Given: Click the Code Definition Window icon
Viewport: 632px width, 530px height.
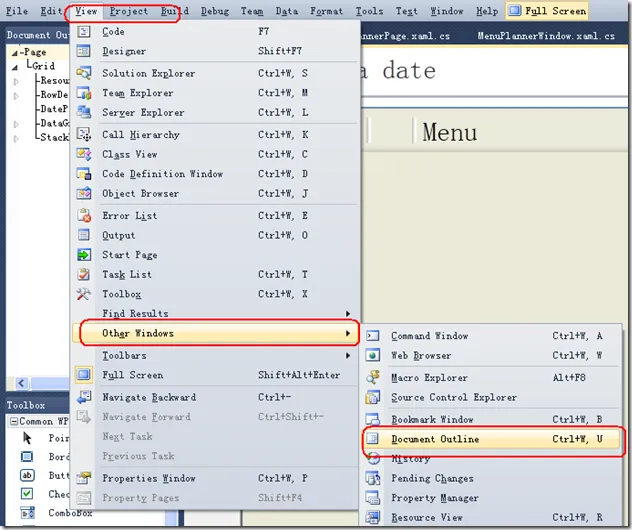Looking at the screenshot, I should click(x=84, y=174).
